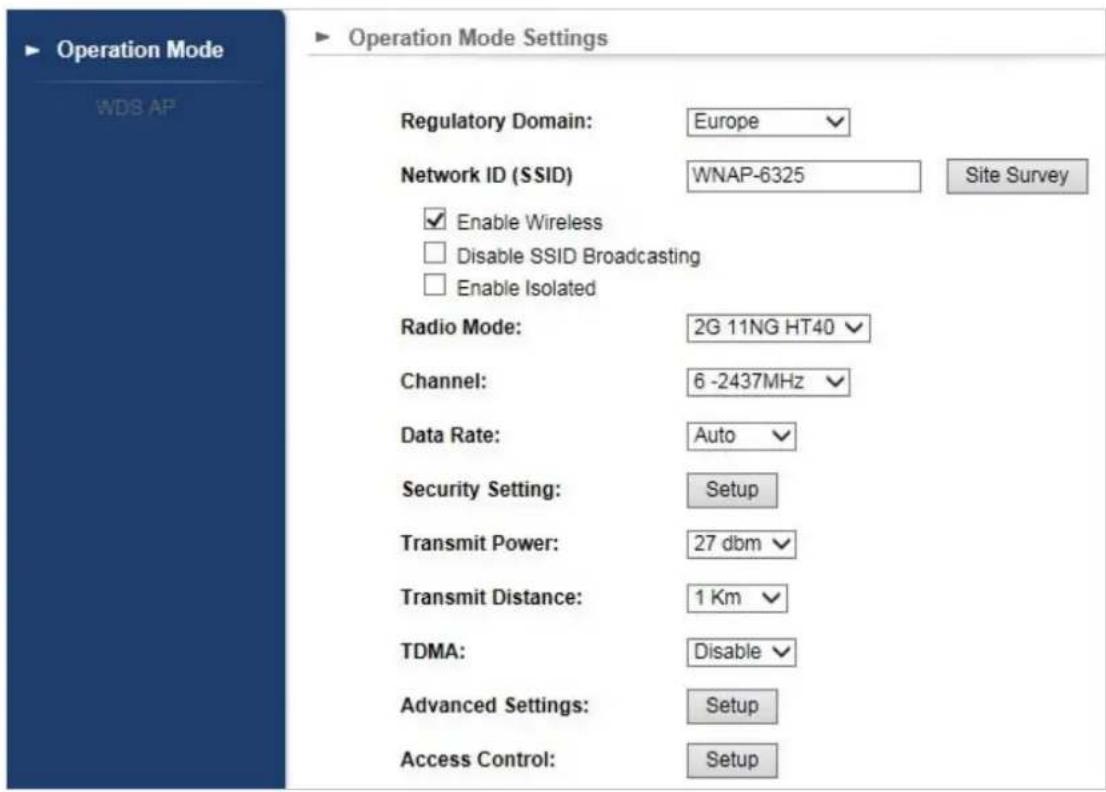Open the Transmit Distance dropdown
1106x792 pixels.
[x=737, y=598]
